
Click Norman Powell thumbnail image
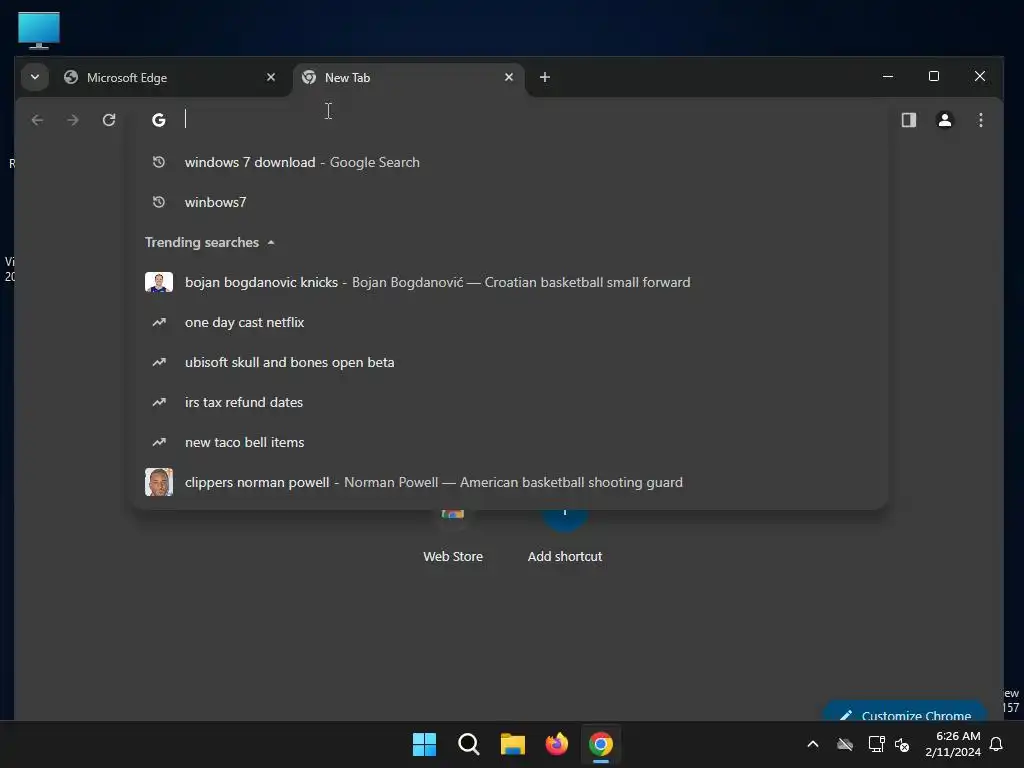pos(159,482)
